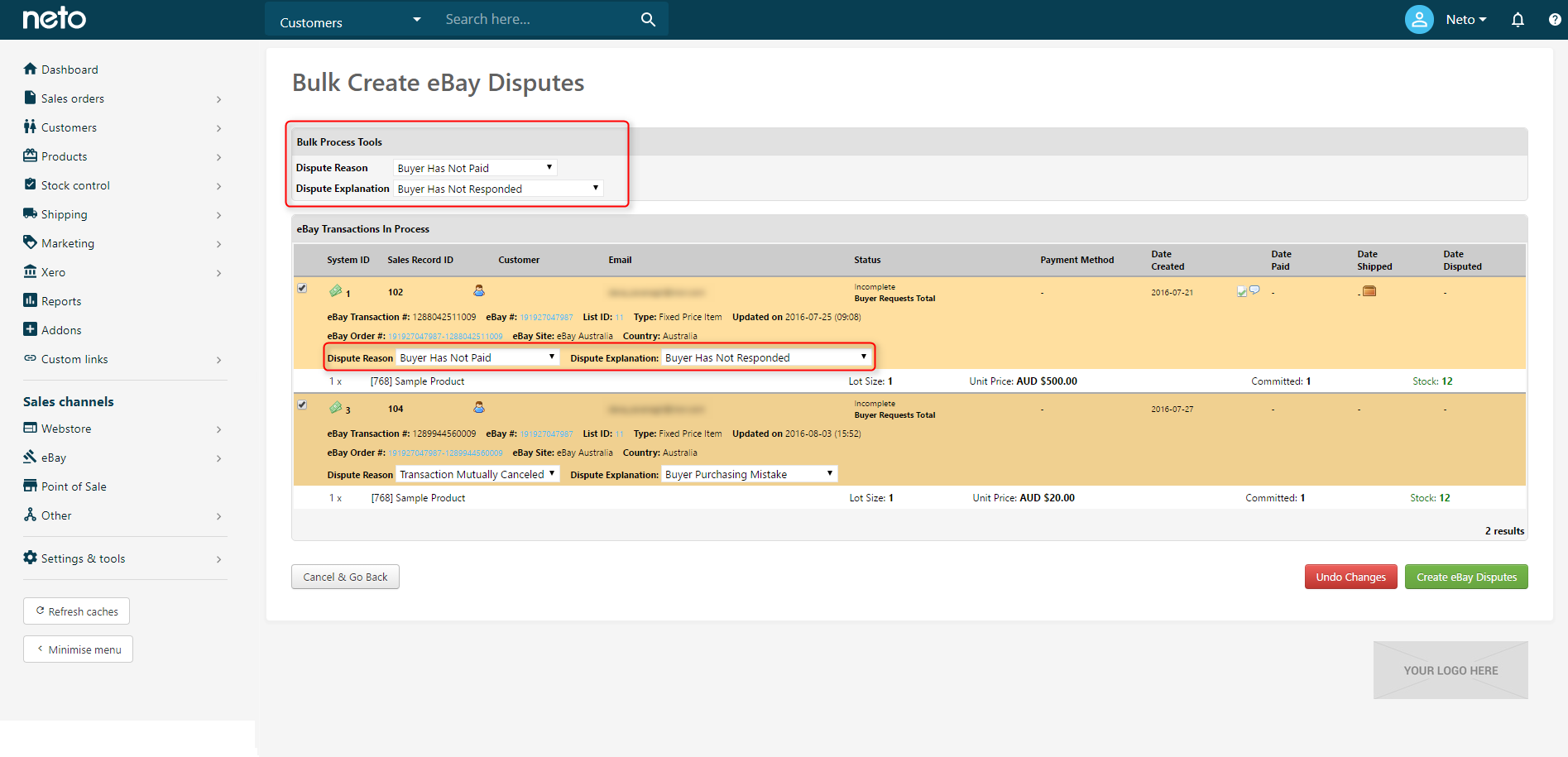Uncheck the checkbox for sales record 102
This screenshot has width=1568, height=757.
(302, 288)
